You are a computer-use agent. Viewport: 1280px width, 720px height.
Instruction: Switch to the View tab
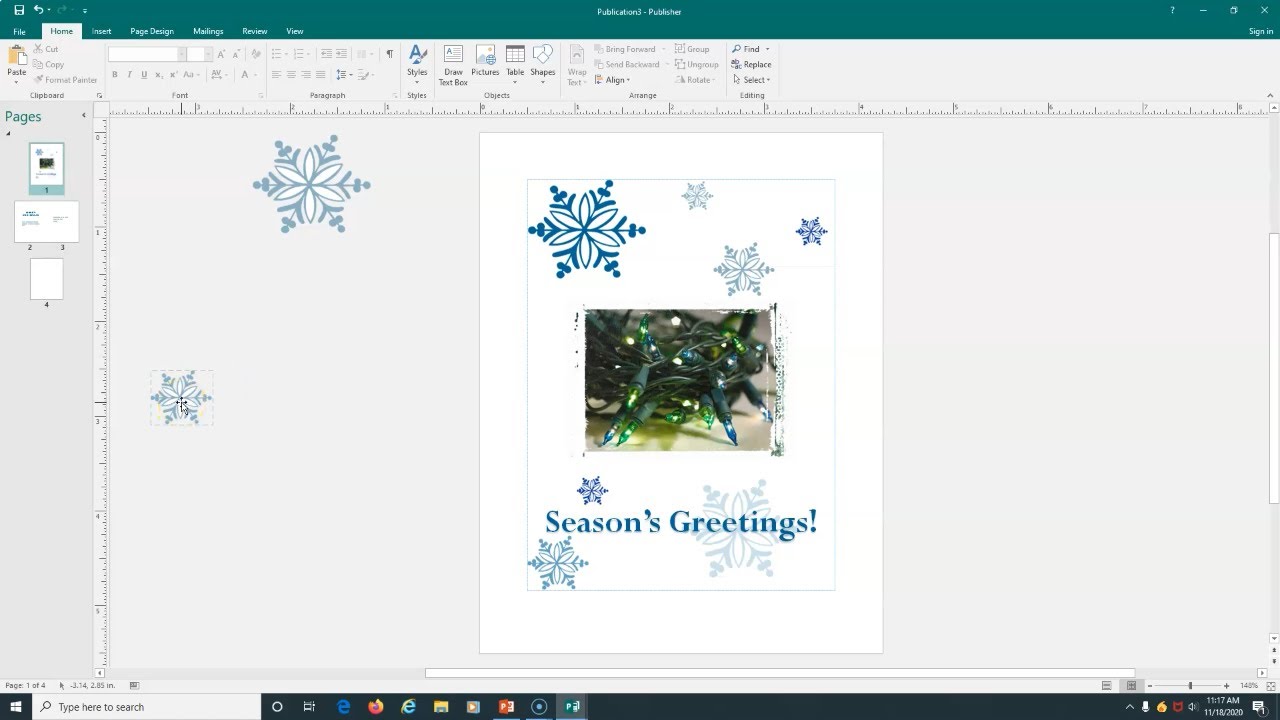[295, 31]
